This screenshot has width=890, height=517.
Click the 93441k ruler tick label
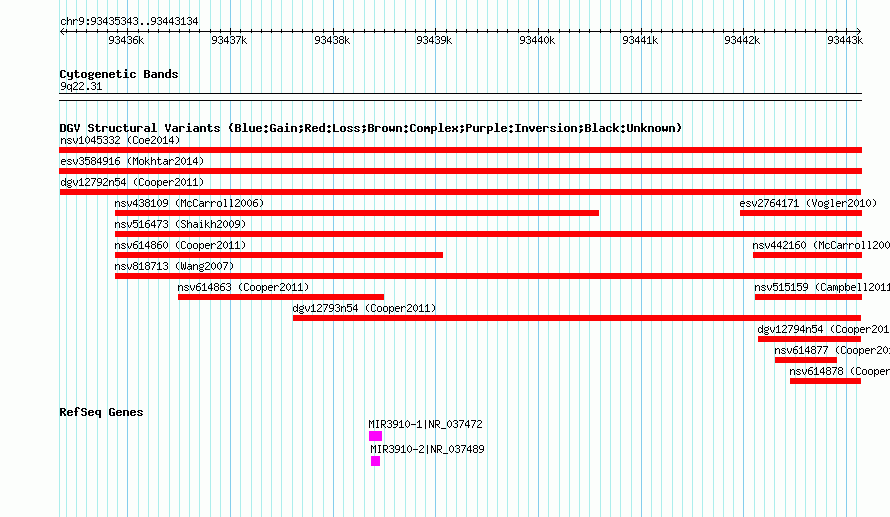[640, 40]
